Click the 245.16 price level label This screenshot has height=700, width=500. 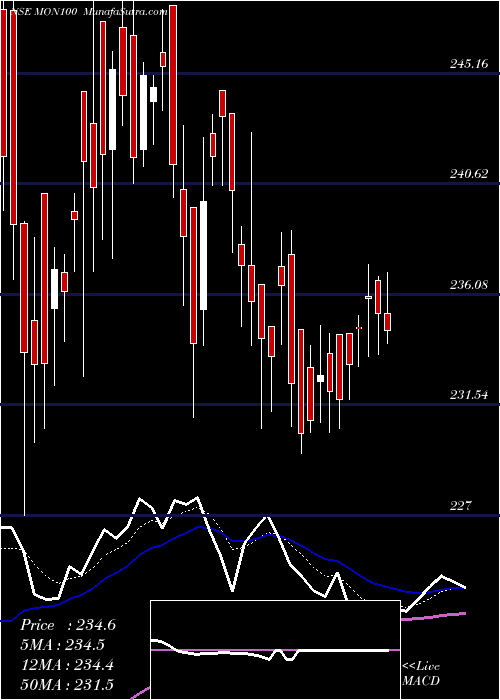(468, 64)
